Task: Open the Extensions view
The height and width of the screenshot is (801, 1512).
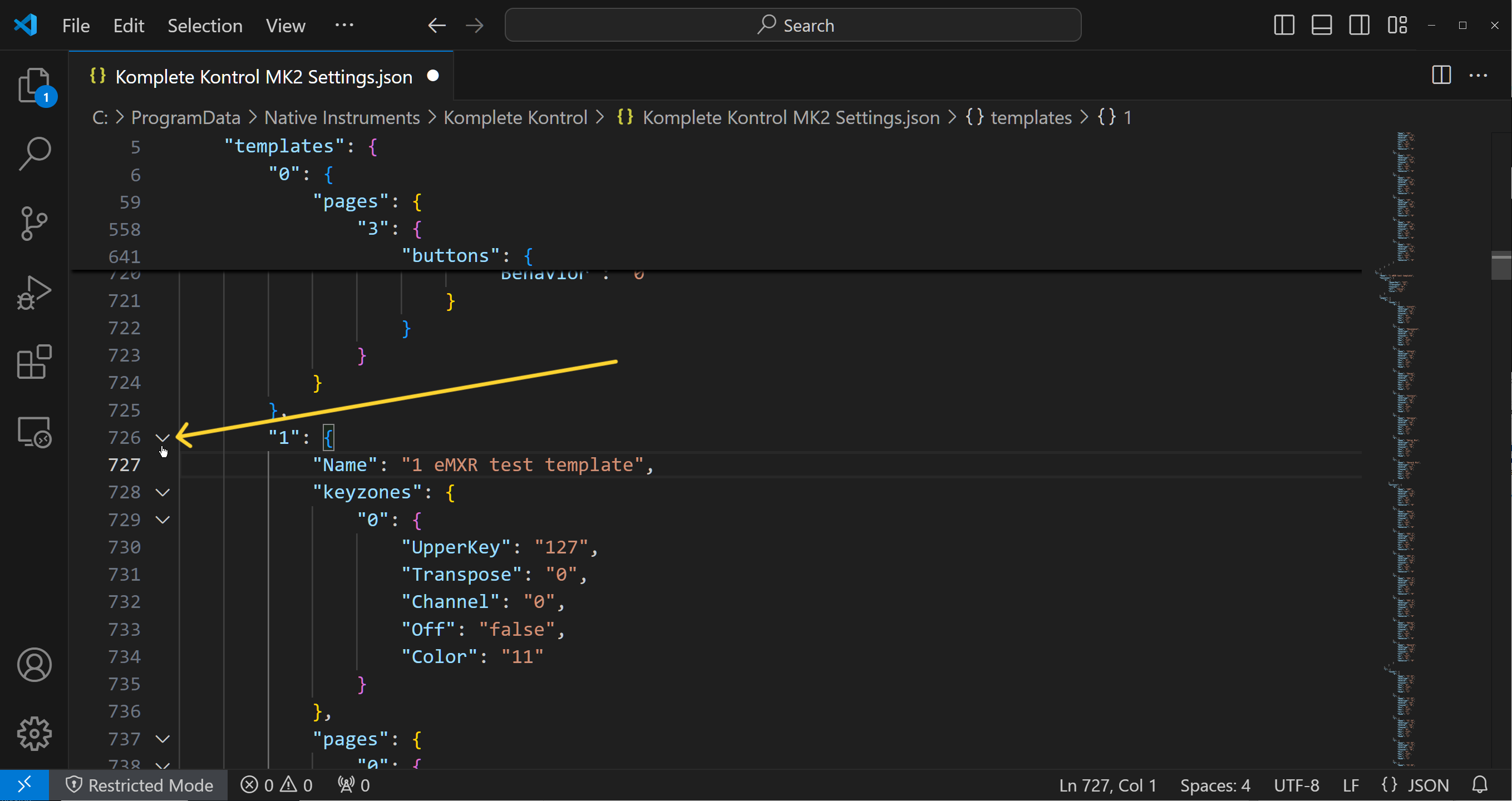Action: (34, 362)
